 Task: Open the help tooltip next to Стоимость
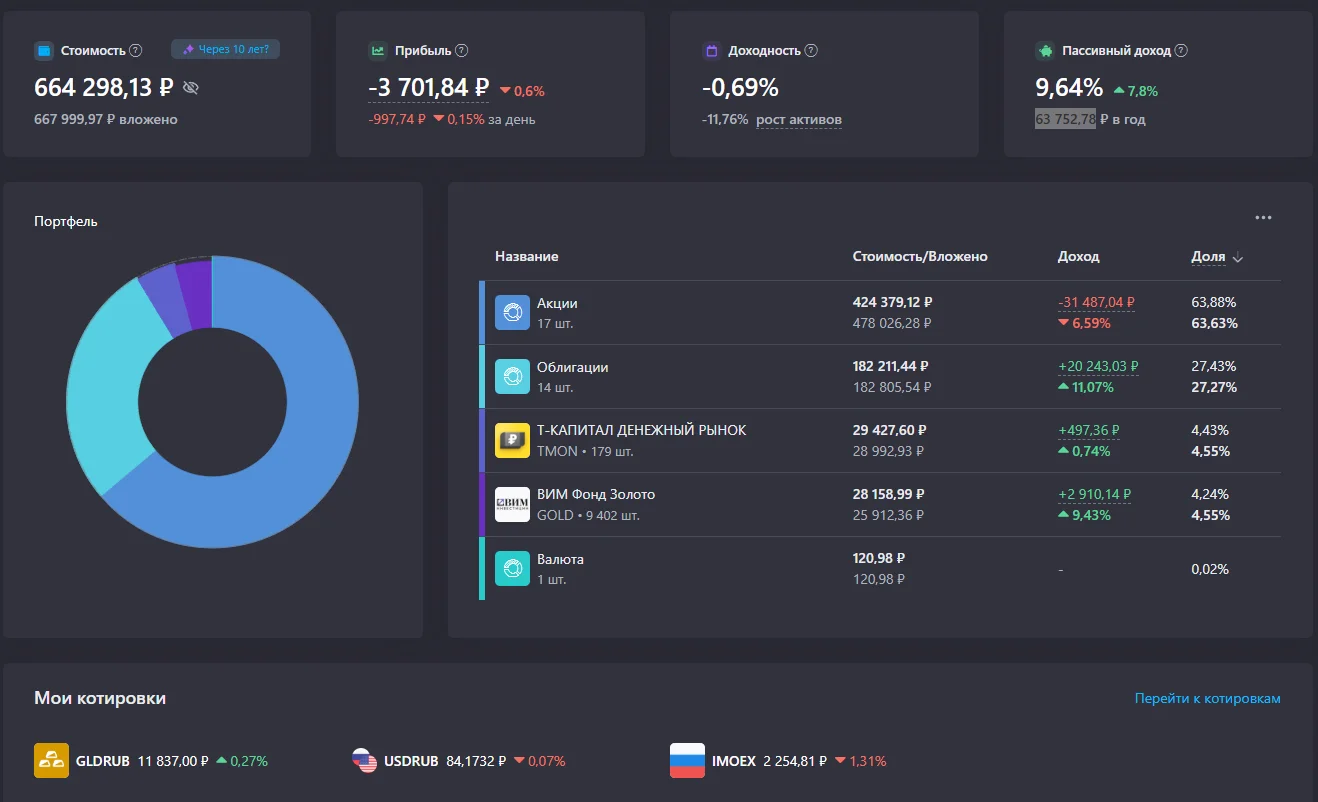(x=136, y=50)
